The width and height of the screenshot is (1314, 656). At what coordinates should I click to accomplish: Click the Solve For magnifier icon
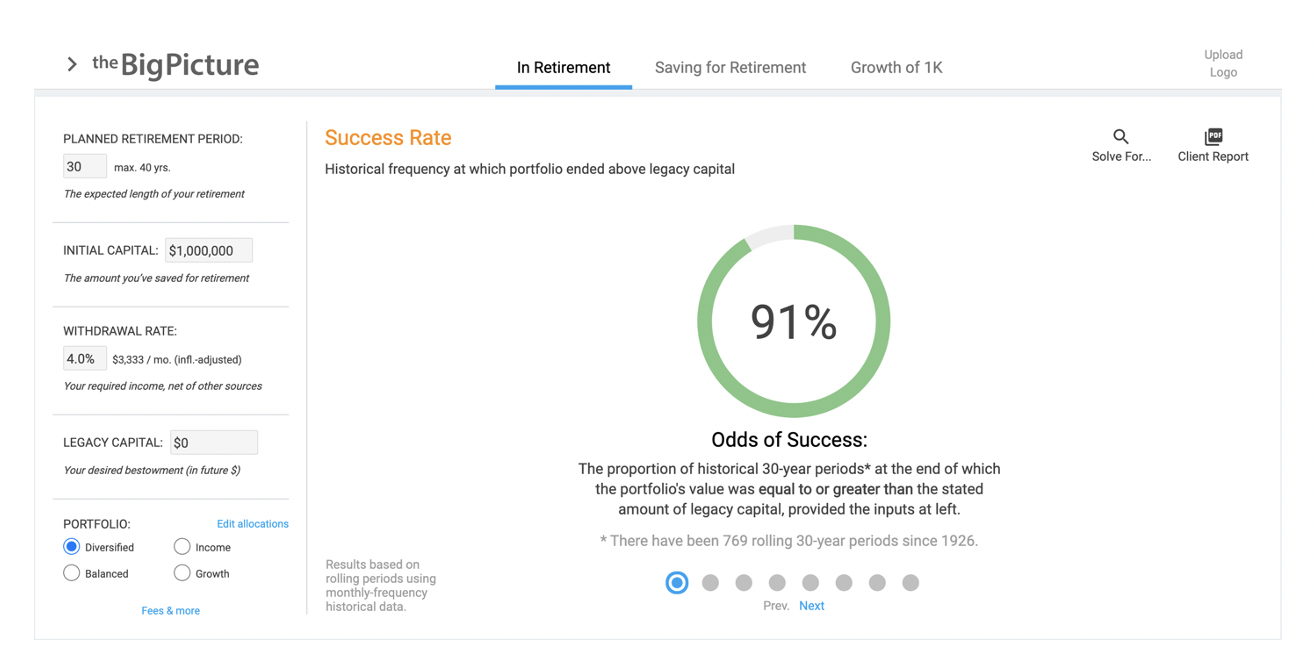pyautogui.click(x=1121, y=137)
